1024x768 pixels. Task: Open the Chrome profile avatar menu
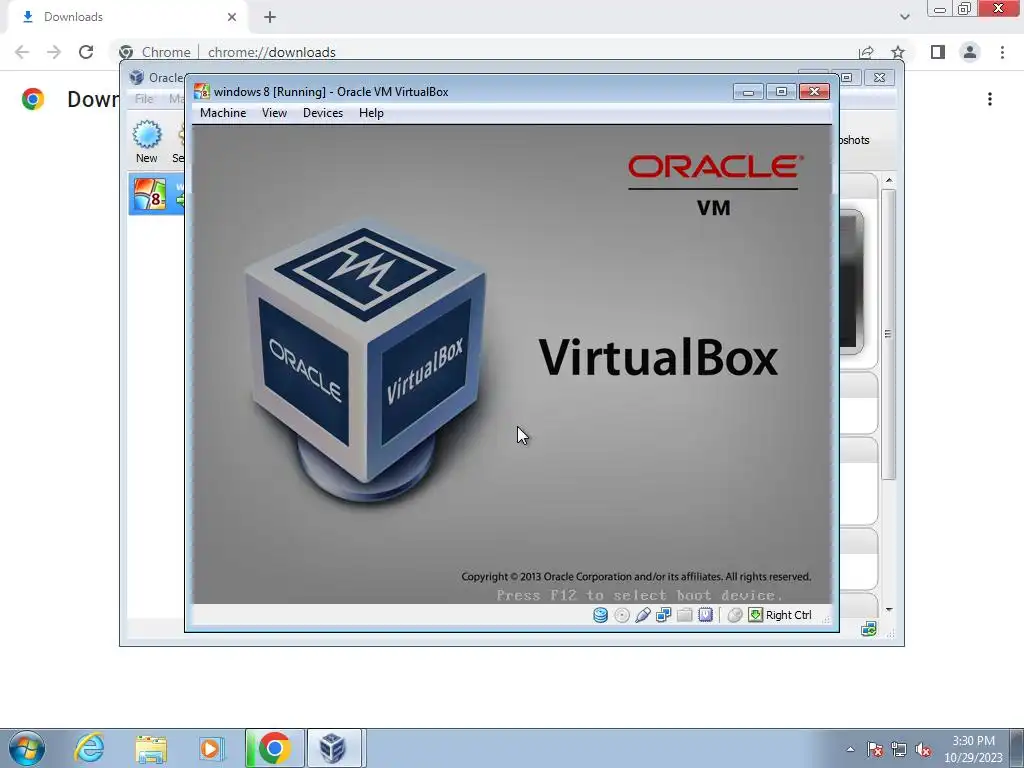pyautogui.click(x=970, y=52)
